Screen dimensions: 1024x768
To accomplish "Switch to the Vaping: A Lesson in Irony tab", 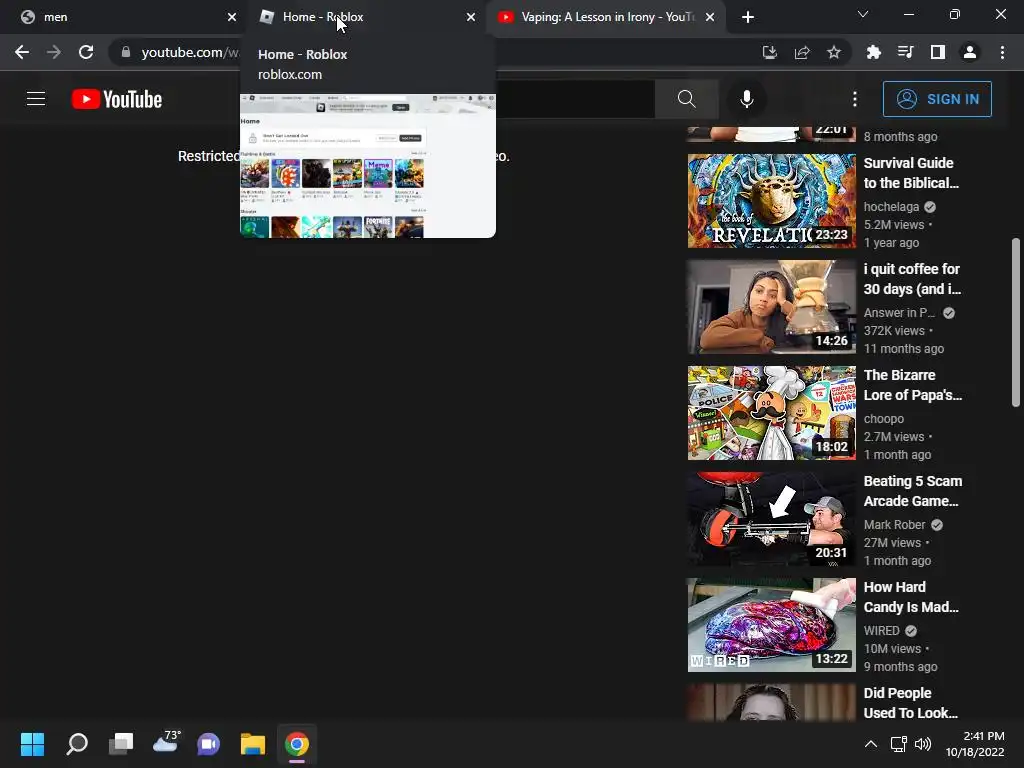I will [x=605, y=17].
